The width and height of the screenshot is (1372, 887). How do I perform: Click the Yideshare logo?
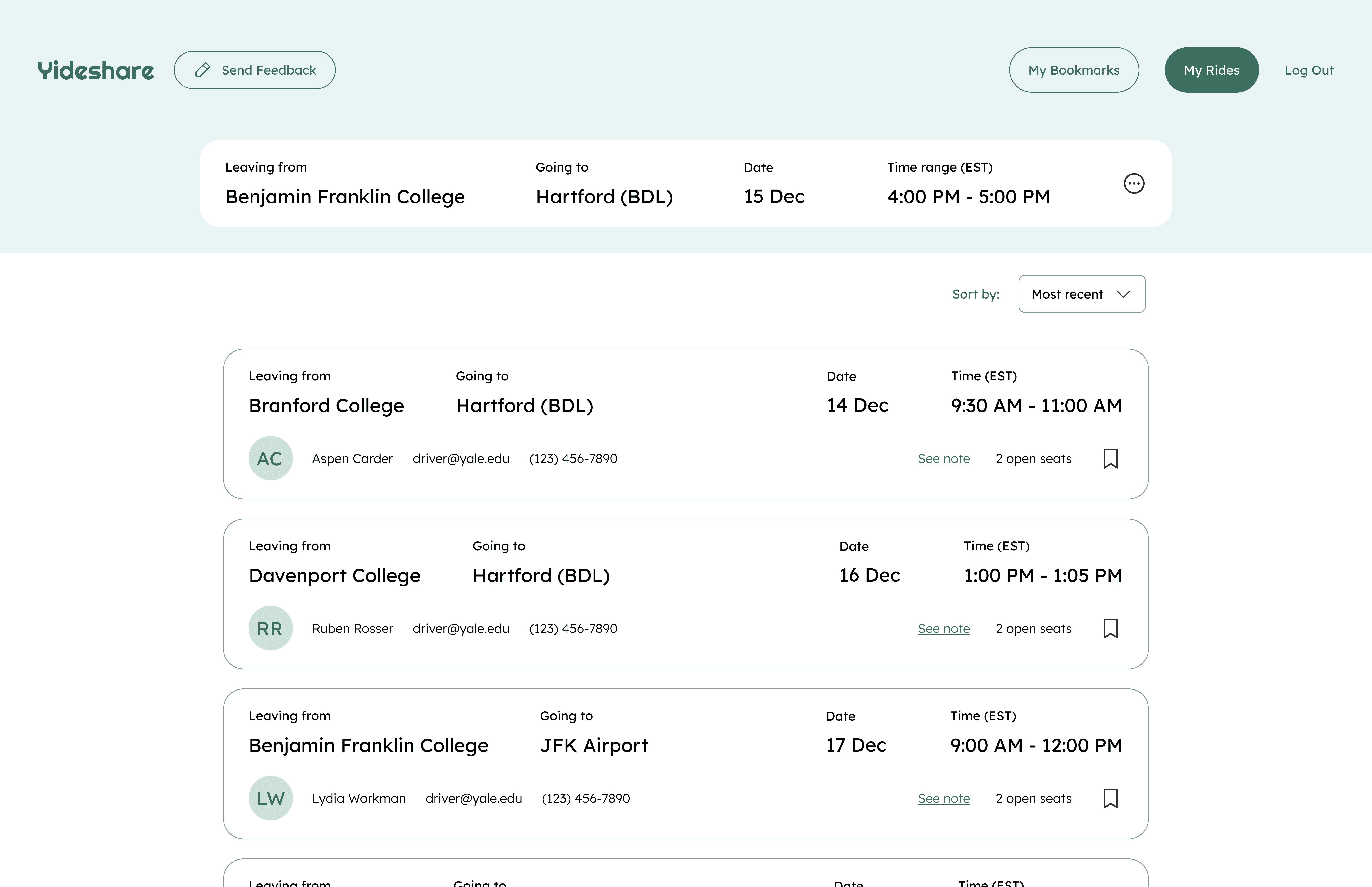pyautogui.click(x=95, y=70)
